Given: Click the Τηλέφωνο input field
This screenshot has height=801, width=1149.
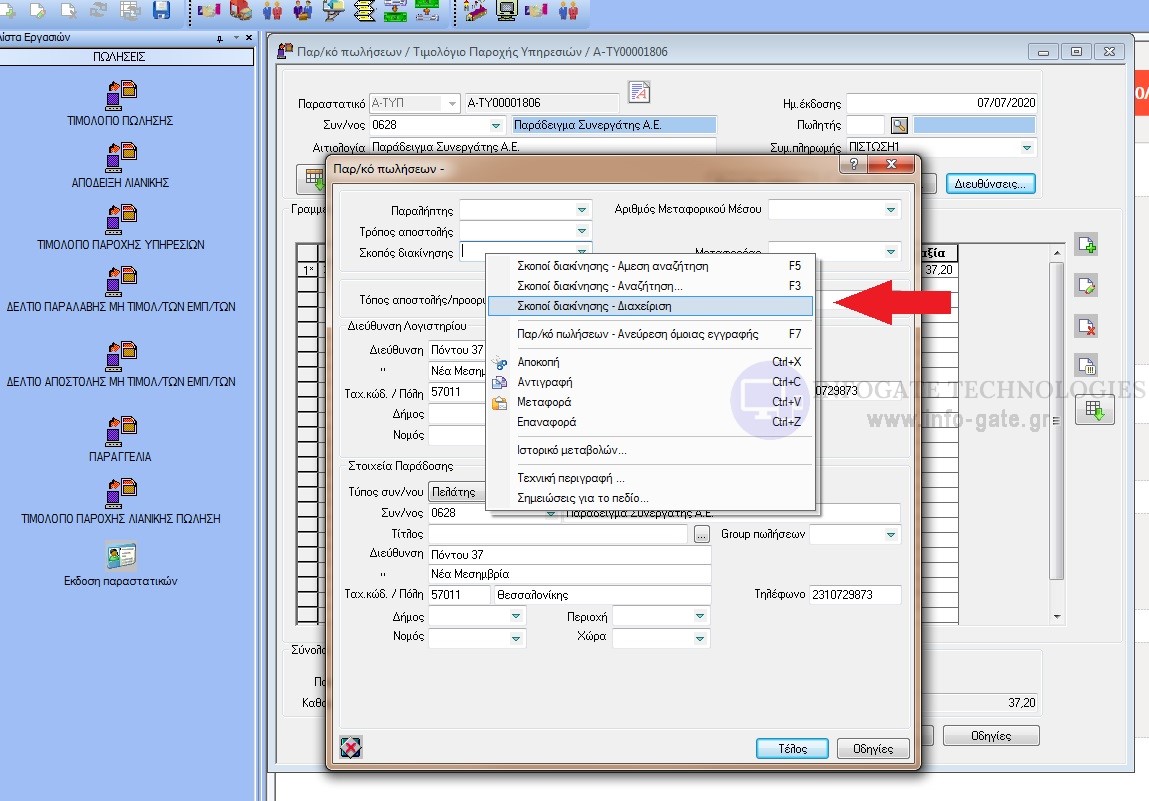Looking at the screenshot, I should tap(855, 595).
